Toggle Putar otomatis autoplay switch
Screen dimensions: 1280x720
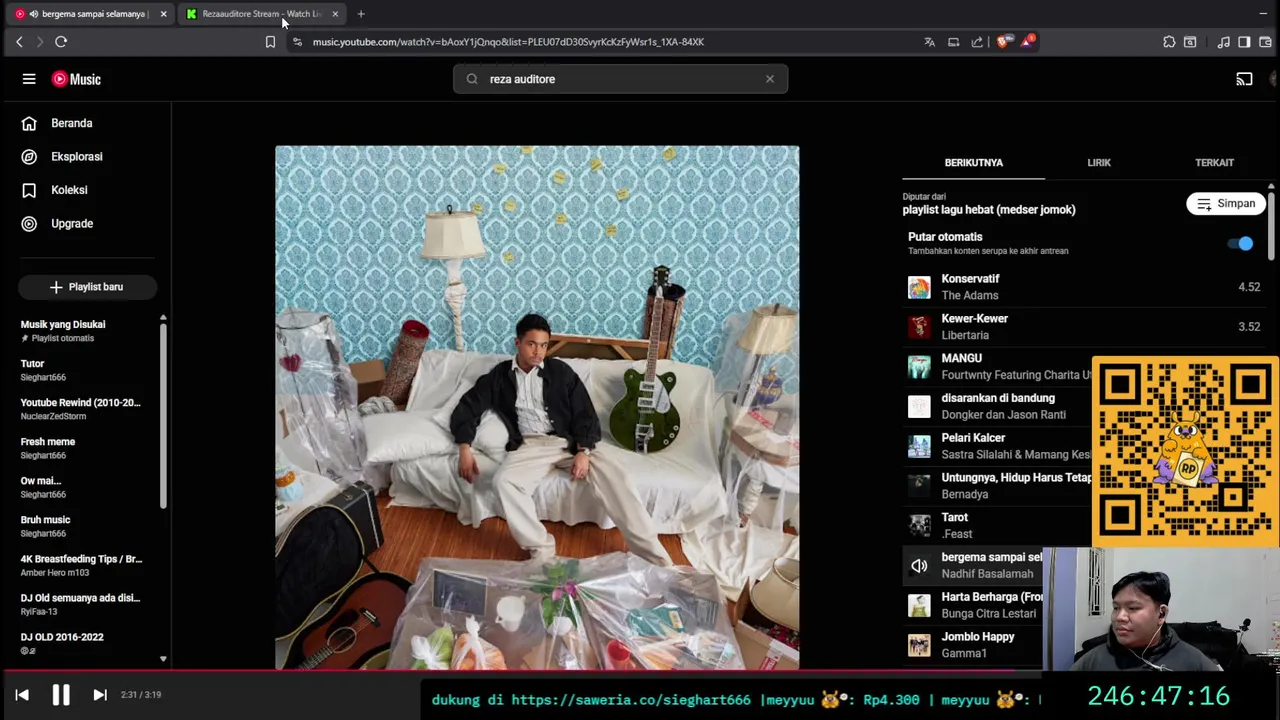pos(1240,243)
